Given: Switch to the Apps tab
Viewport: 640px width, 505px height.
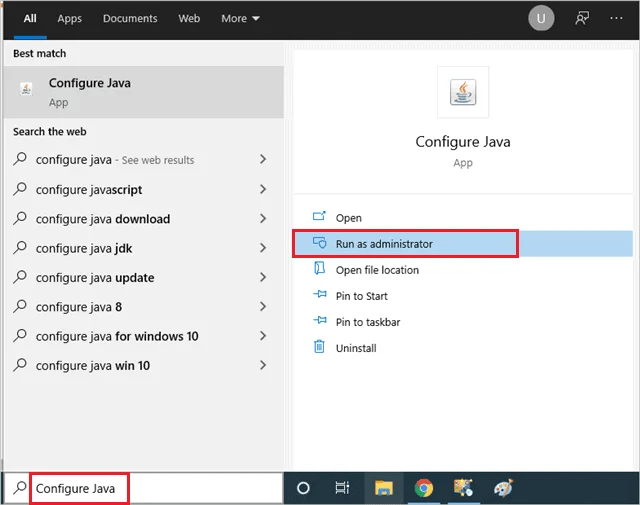Looking at the screenshot, I should coord(69,19).
